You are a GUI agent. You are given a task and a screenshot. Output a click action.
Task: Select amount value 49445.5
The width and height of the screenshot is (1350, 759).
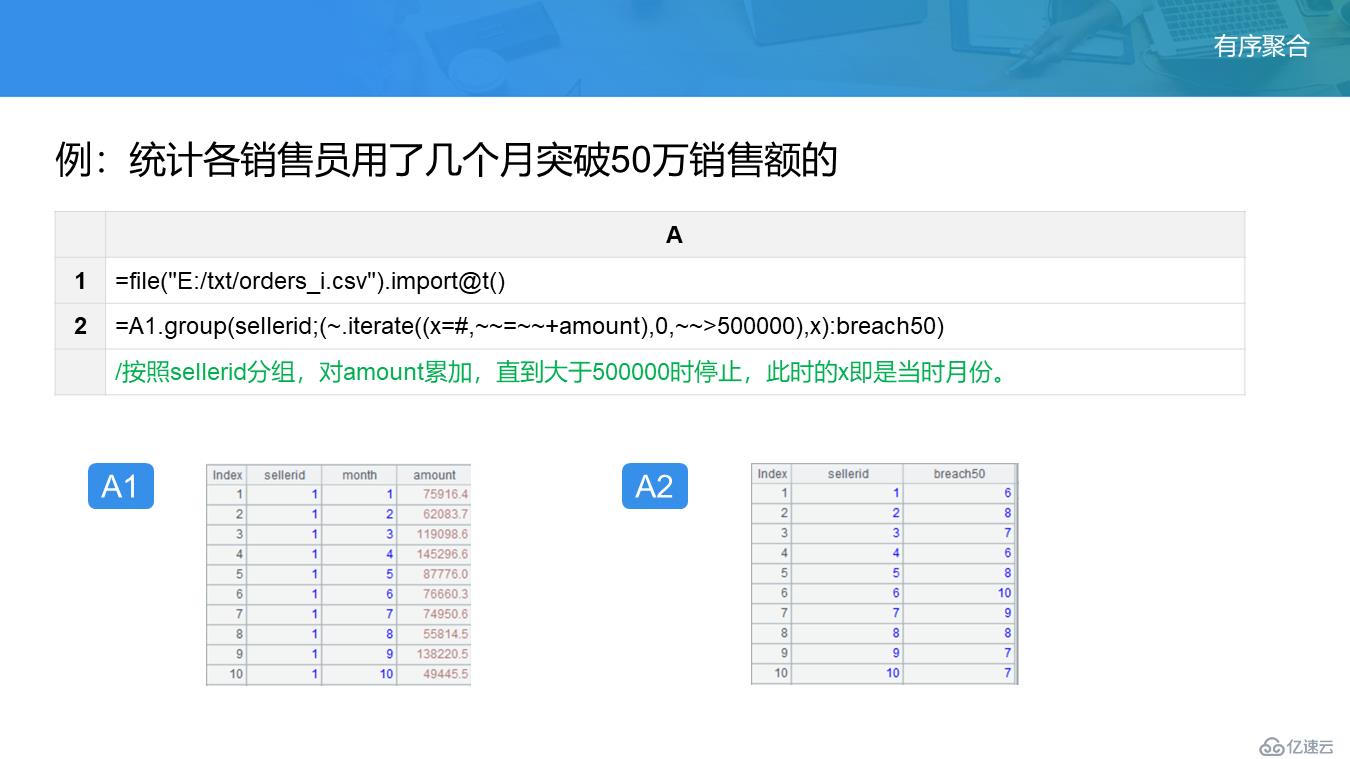click(x=434, y=674)
